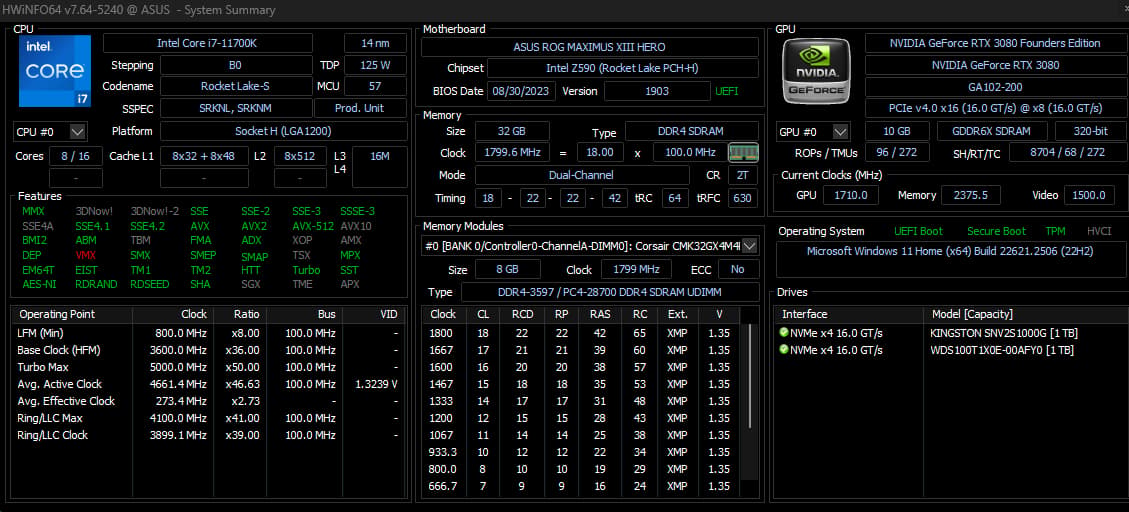Click the Video clock 1500.0 field
Viewport: 1129px width, 512px height.
1087,195
